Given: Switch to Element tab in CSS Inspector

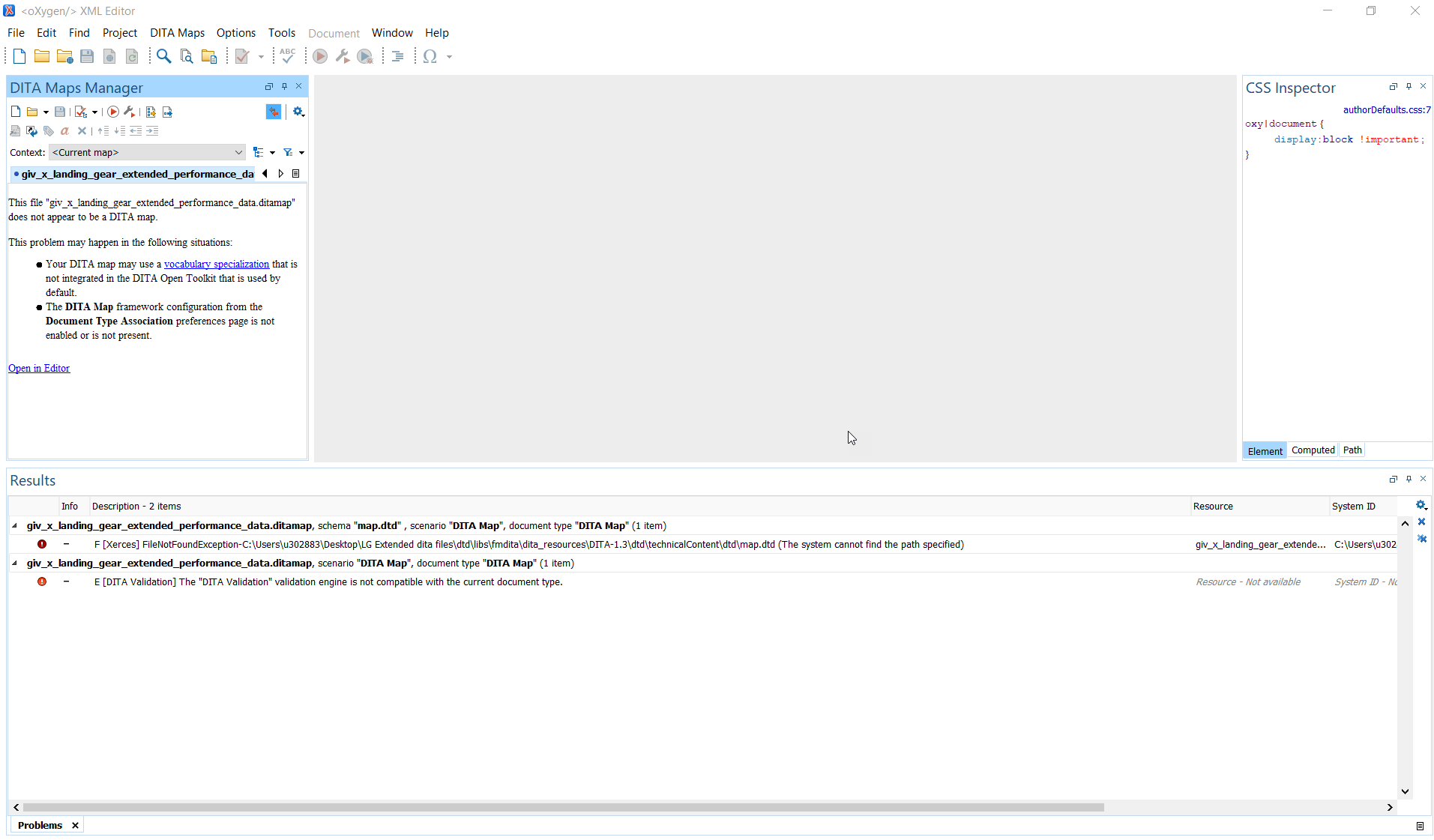Looking at the screenshot, I should (x=1265, y=450).
